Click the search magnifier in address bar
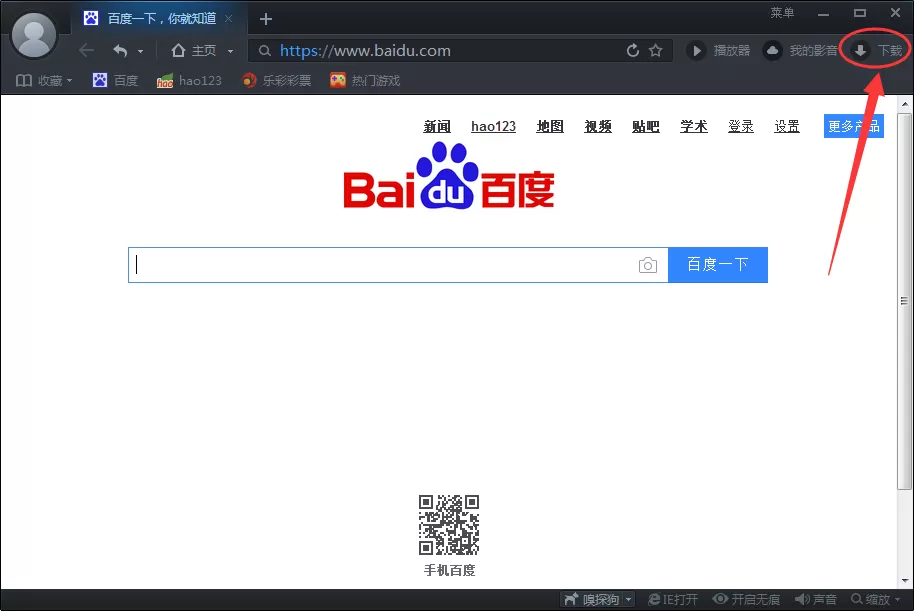This screenshot has width=914, height=611. tap(265, 51)
